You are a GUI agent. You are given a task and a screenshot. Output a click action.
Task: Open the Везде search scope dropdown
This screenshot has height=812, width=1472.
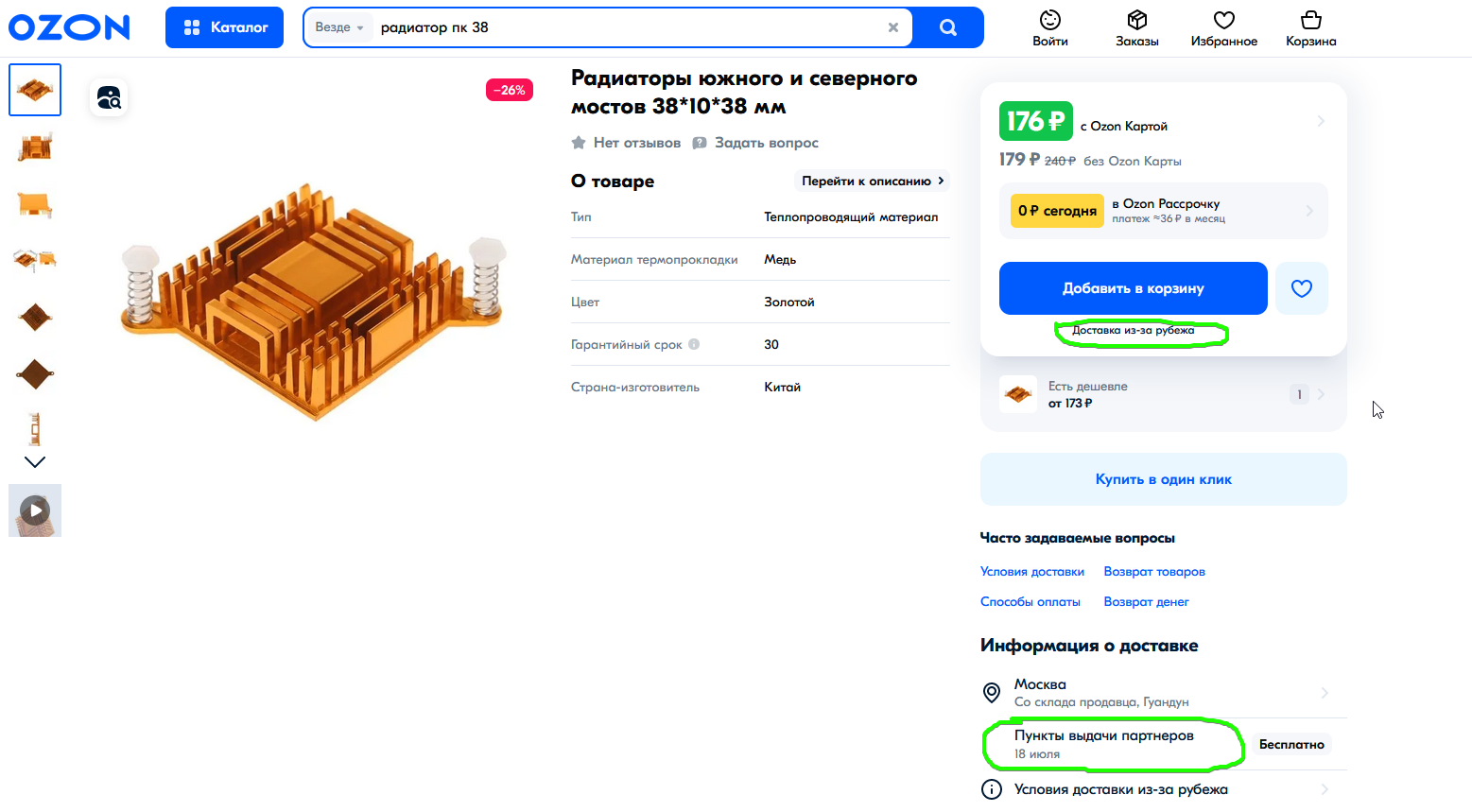click(x=339, y=27)
